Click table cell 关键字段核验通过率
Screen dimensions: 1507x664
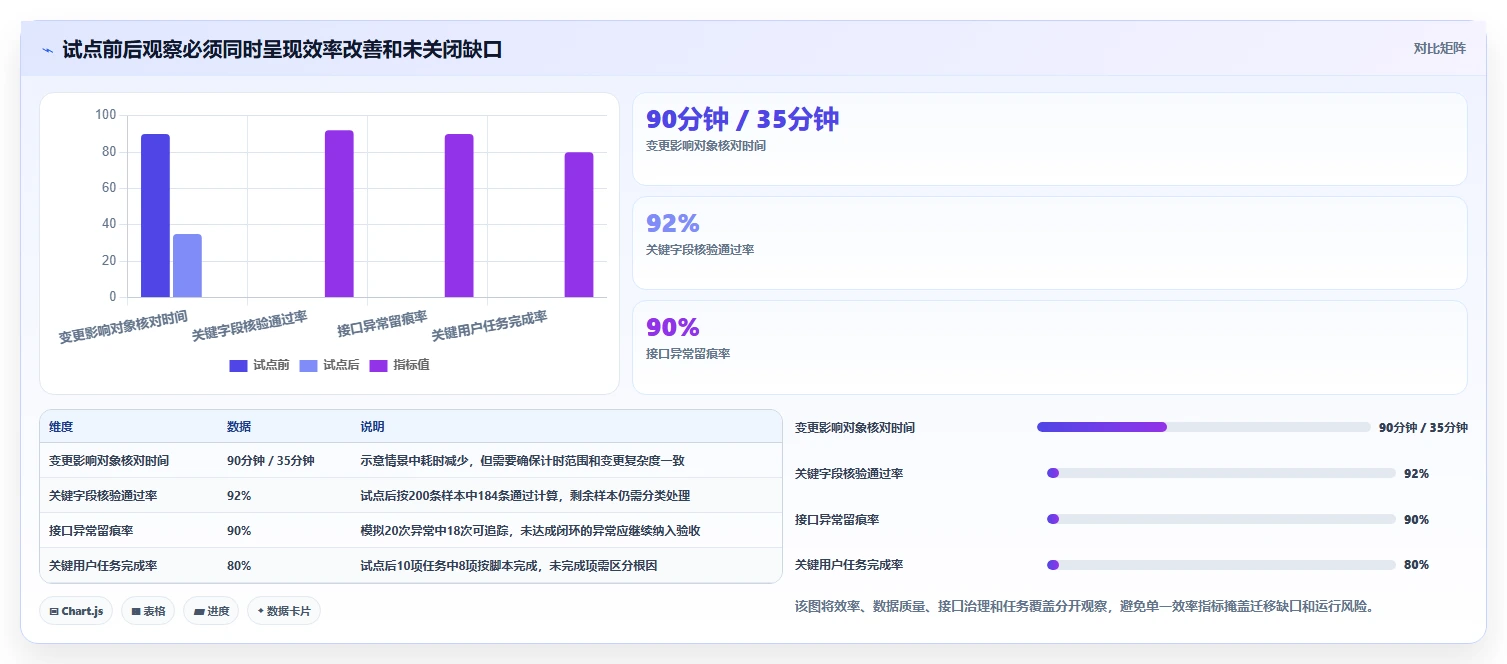(103, 496)
